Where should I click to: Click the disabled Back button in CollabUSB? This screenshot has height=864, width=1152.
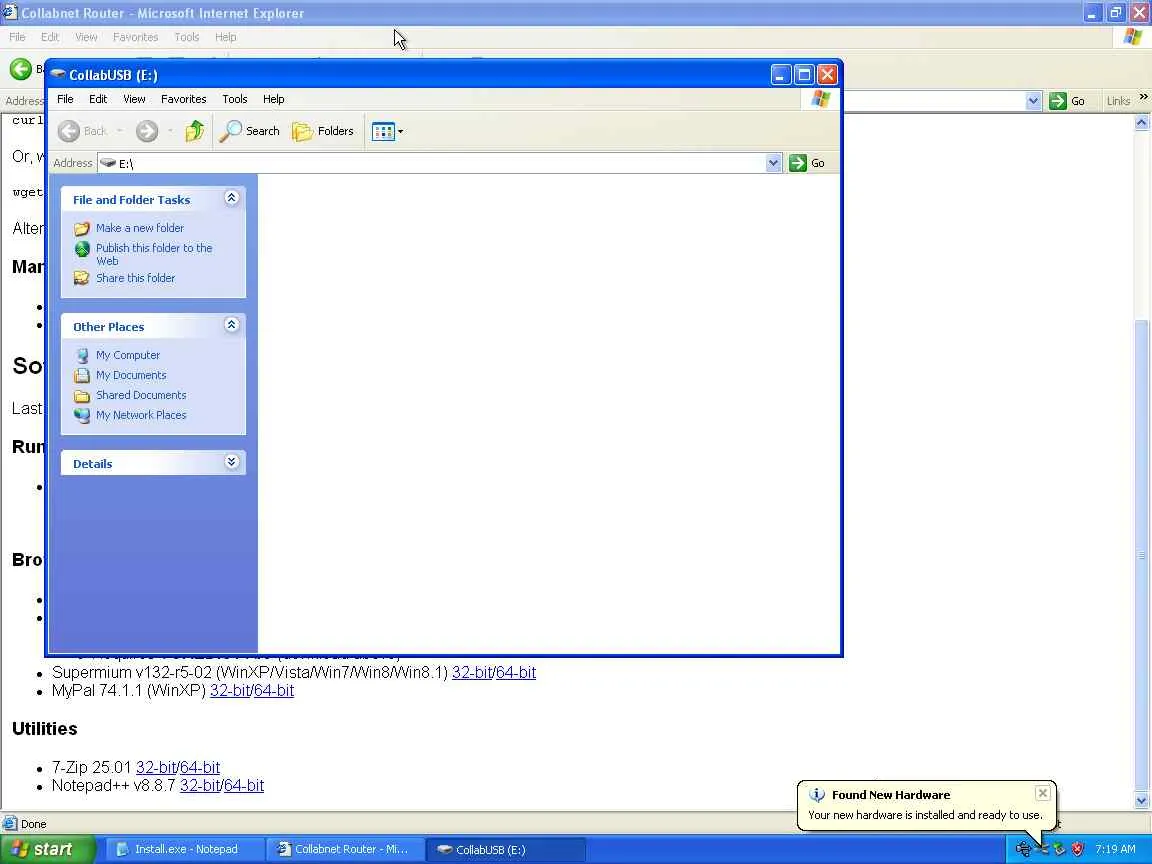(82, 131)
